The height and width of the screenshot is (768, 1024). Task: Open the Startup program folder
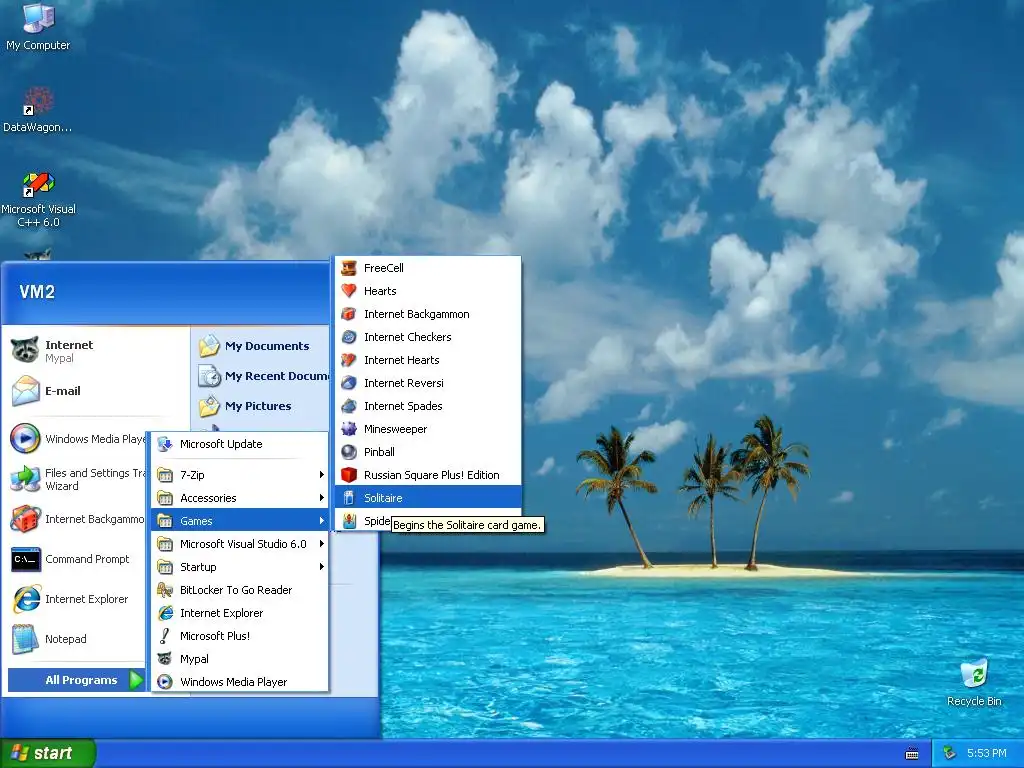click(240, 567)
